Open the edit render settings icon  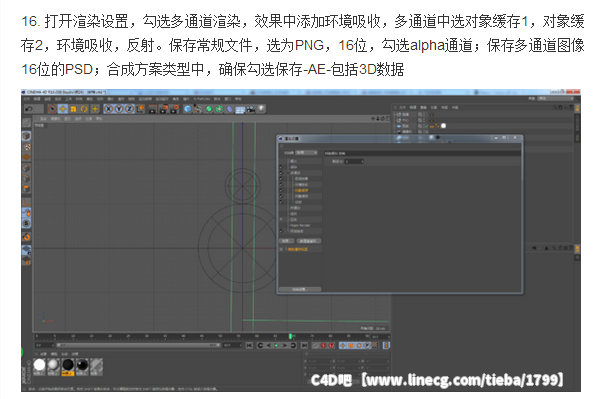pyautogui.click(x=174, y=109)
